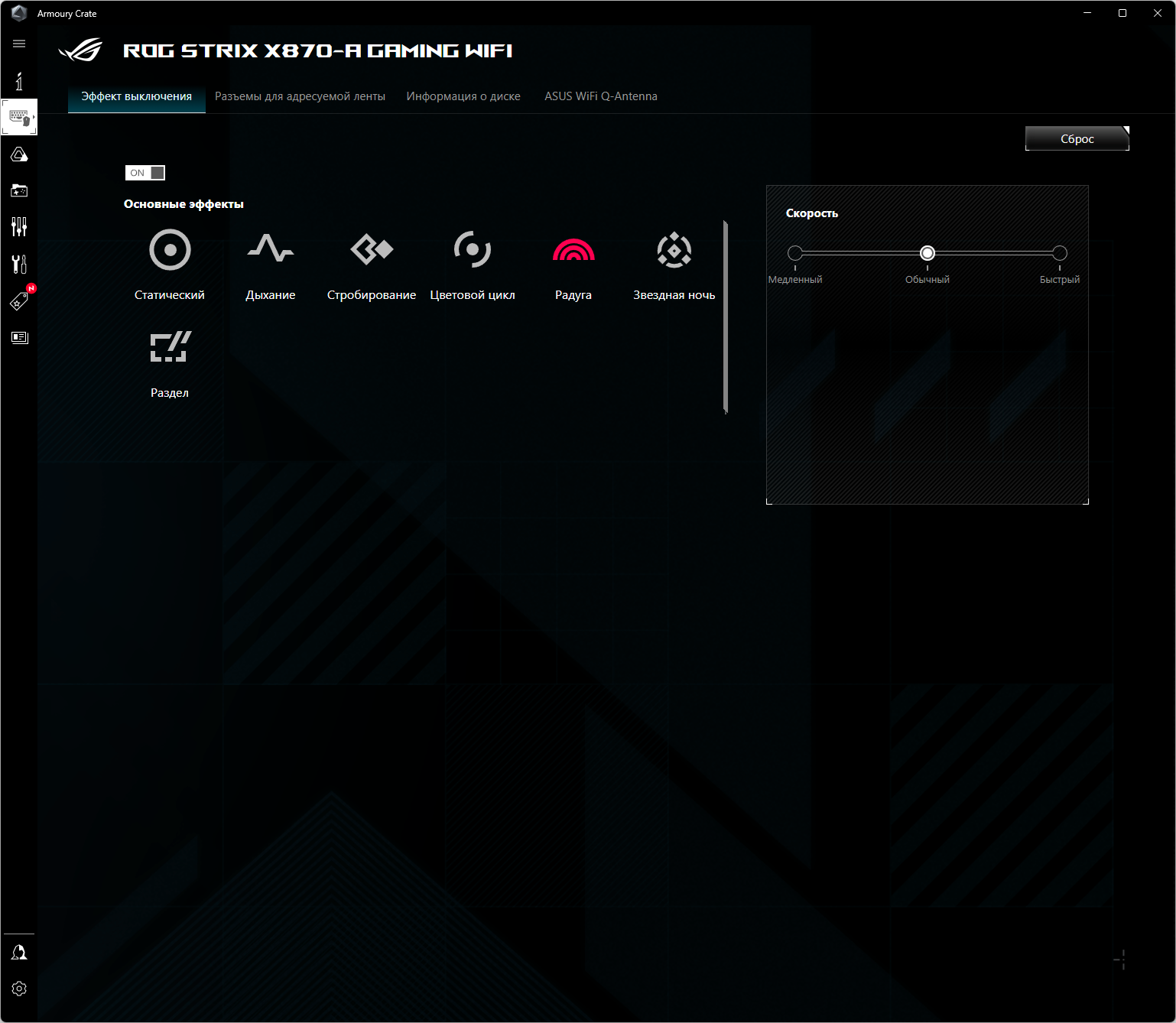
Task: Click the ROG STRIX X870-A GAMING WIFI title
Action: tap(317, 50)
